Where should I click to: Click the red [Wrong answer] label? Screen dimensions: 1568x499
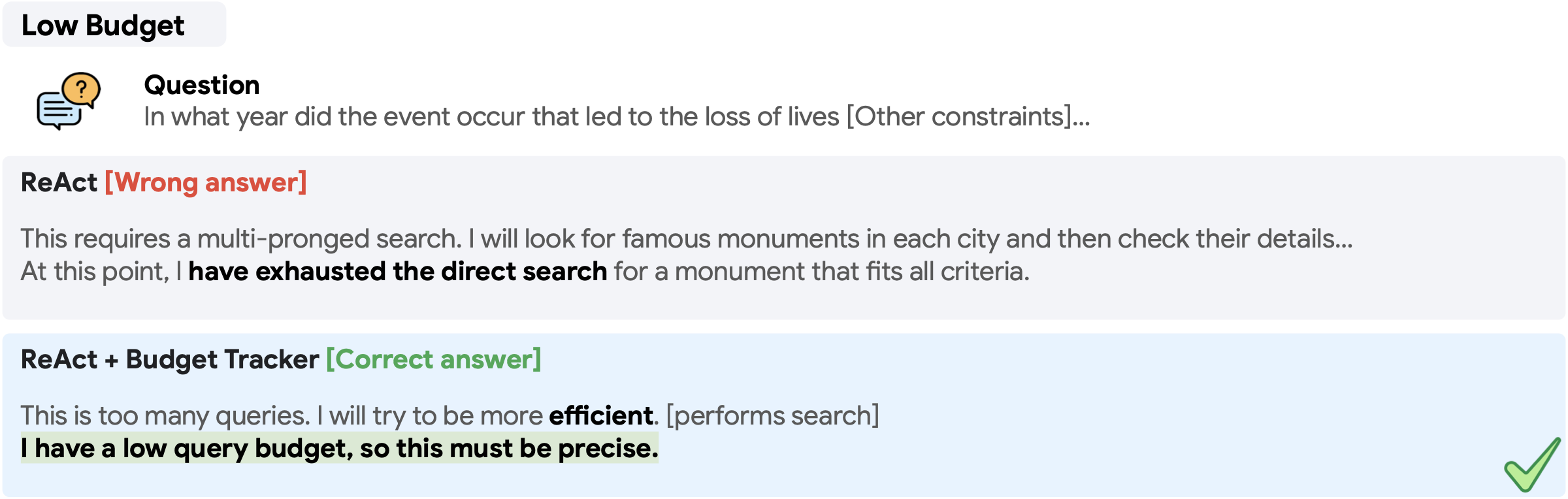(x=206, y=182)
